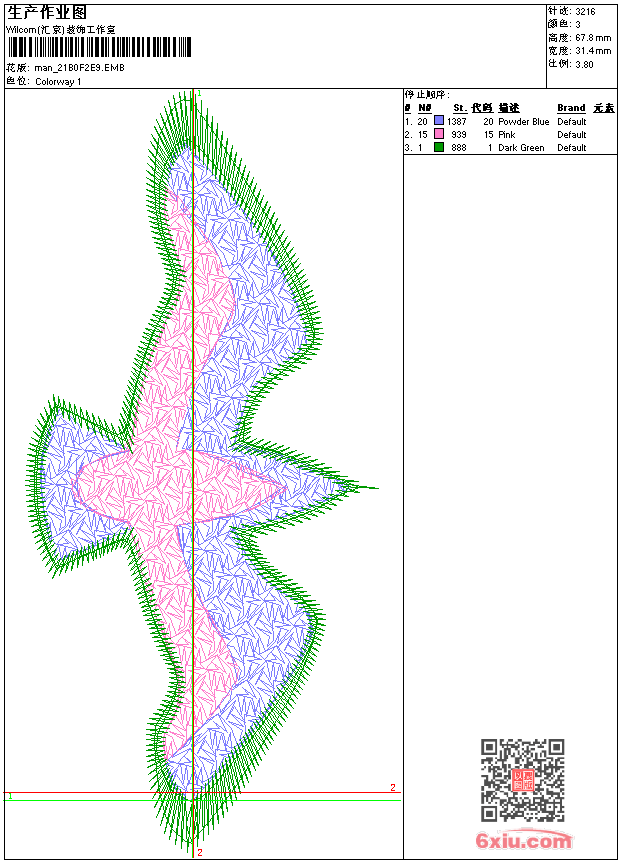Click the Colorway 1 label
620x860 pixels.
click(x=58, y=82)
